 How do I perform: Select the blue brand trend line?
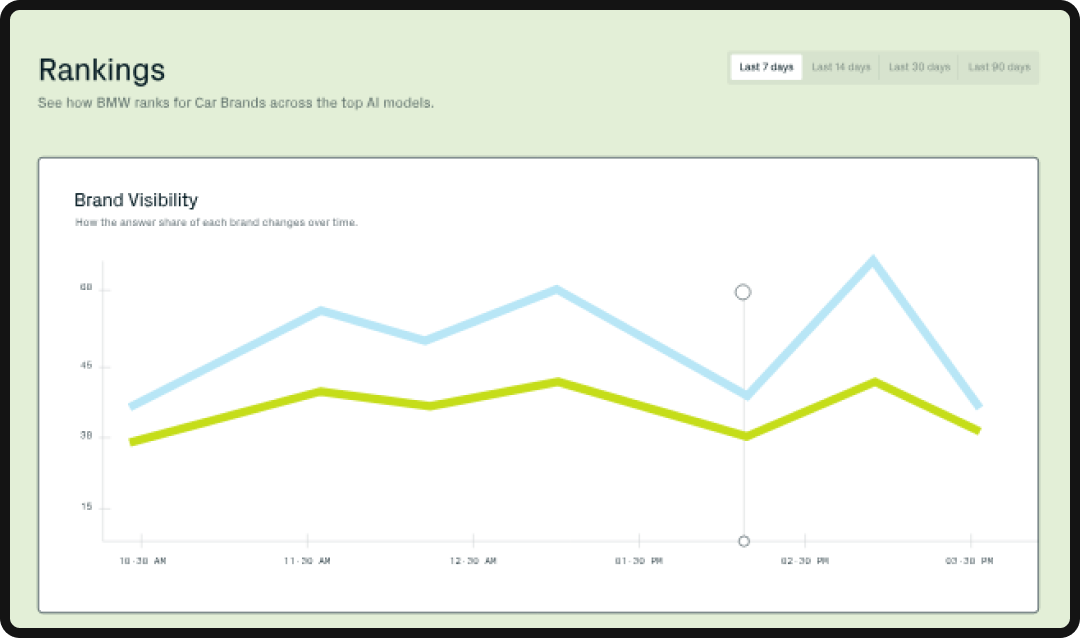coord(320,311)
